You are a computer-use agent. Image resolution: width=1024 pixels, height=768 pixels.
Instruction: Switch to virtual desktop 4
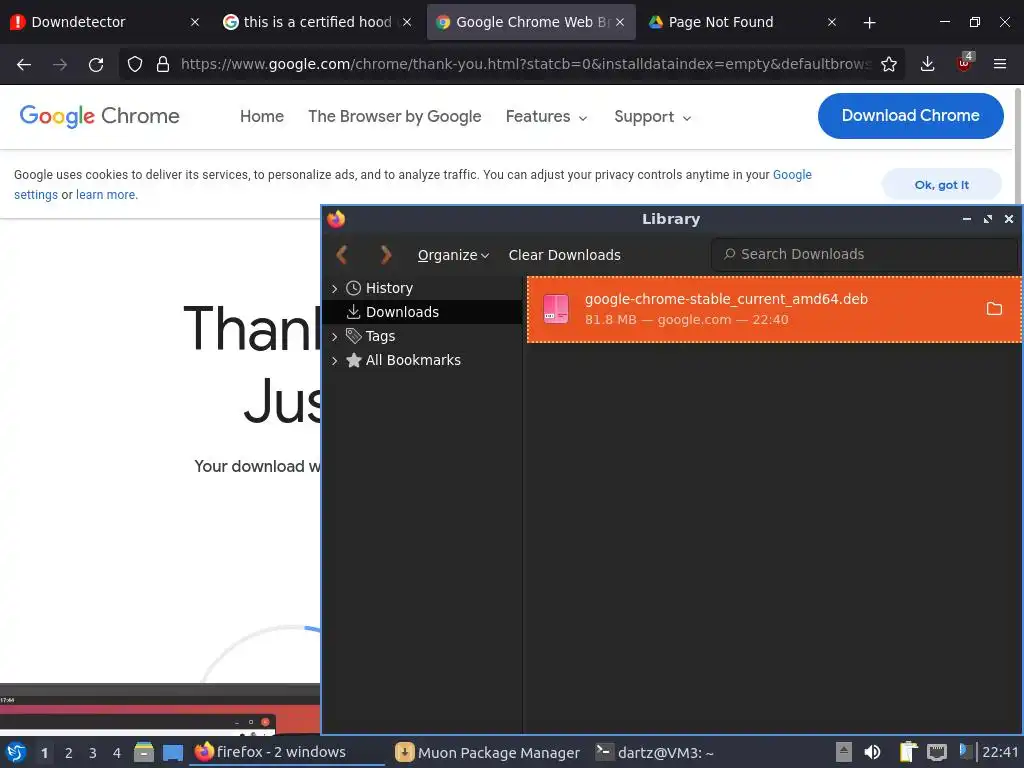tap(117, 753)
